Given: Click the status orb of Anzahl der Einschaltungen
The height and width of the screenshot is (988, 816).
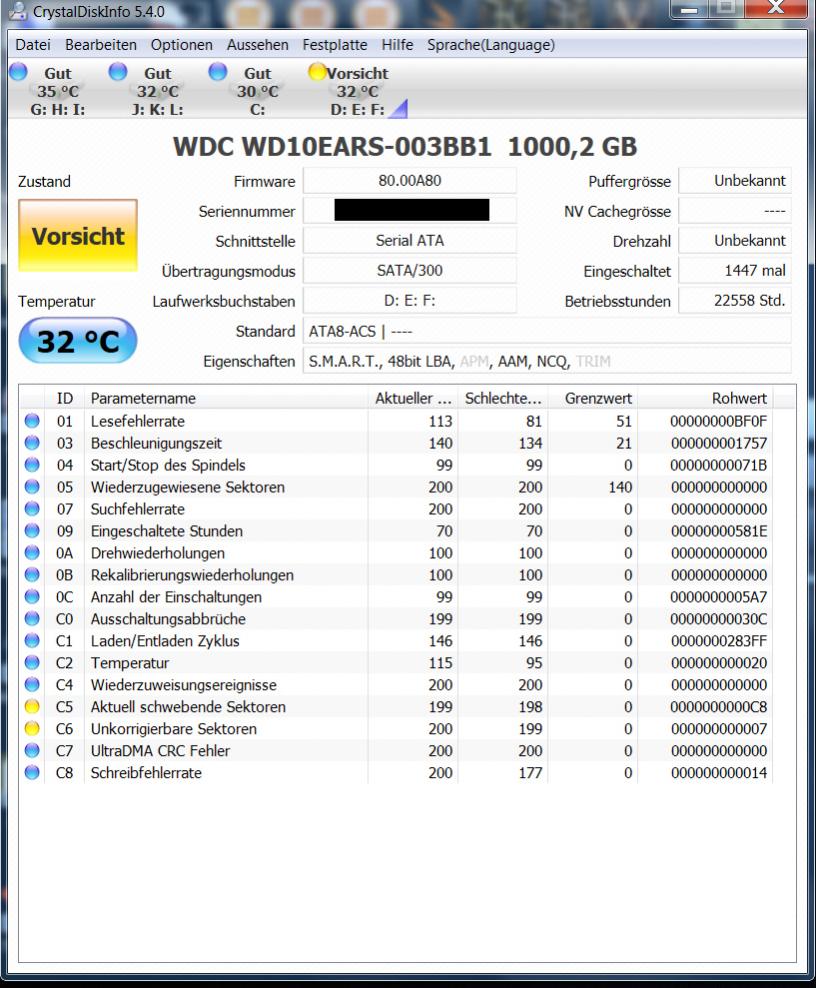Looking at the screenshot, I should coord(32,597).
